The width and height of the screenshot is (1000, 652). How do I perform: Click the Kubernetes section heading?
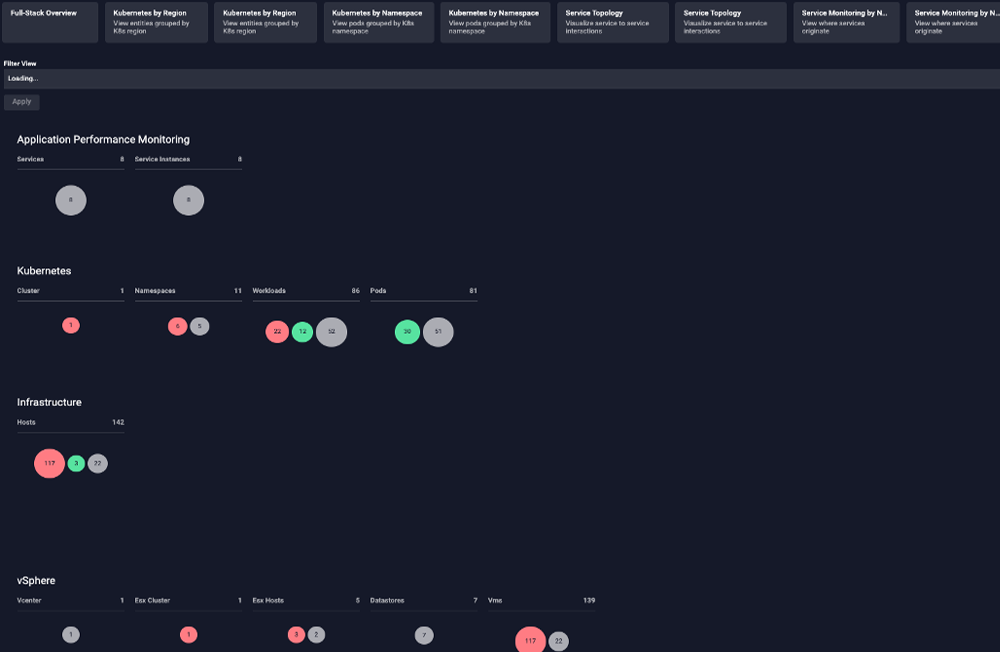44,271
